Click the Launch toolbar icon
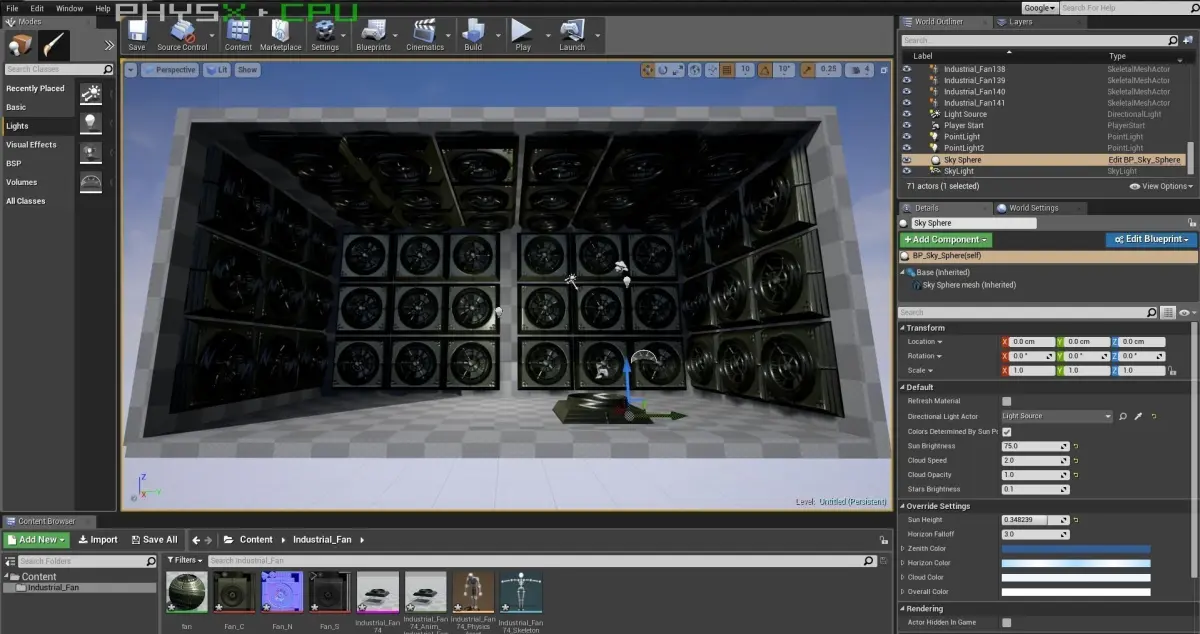Screen dimensions: 1200x634 tap(572, 31)
